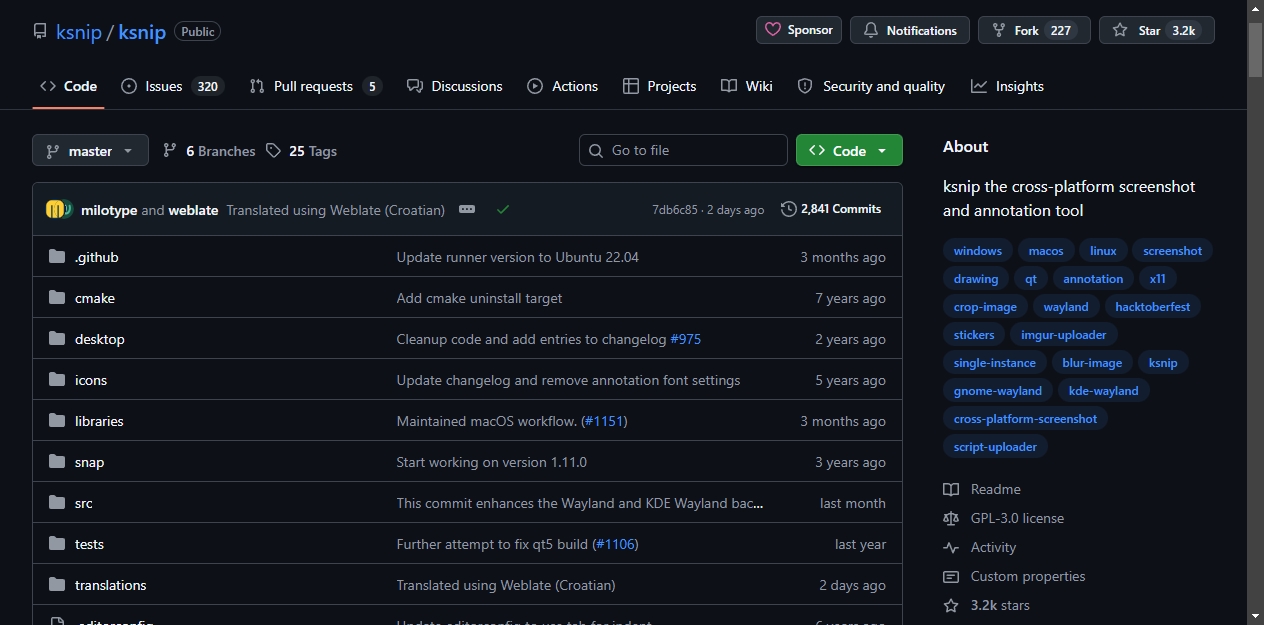Click the translations folder icon
This screenshot has height=625, width=1264.
coord(57,585)
